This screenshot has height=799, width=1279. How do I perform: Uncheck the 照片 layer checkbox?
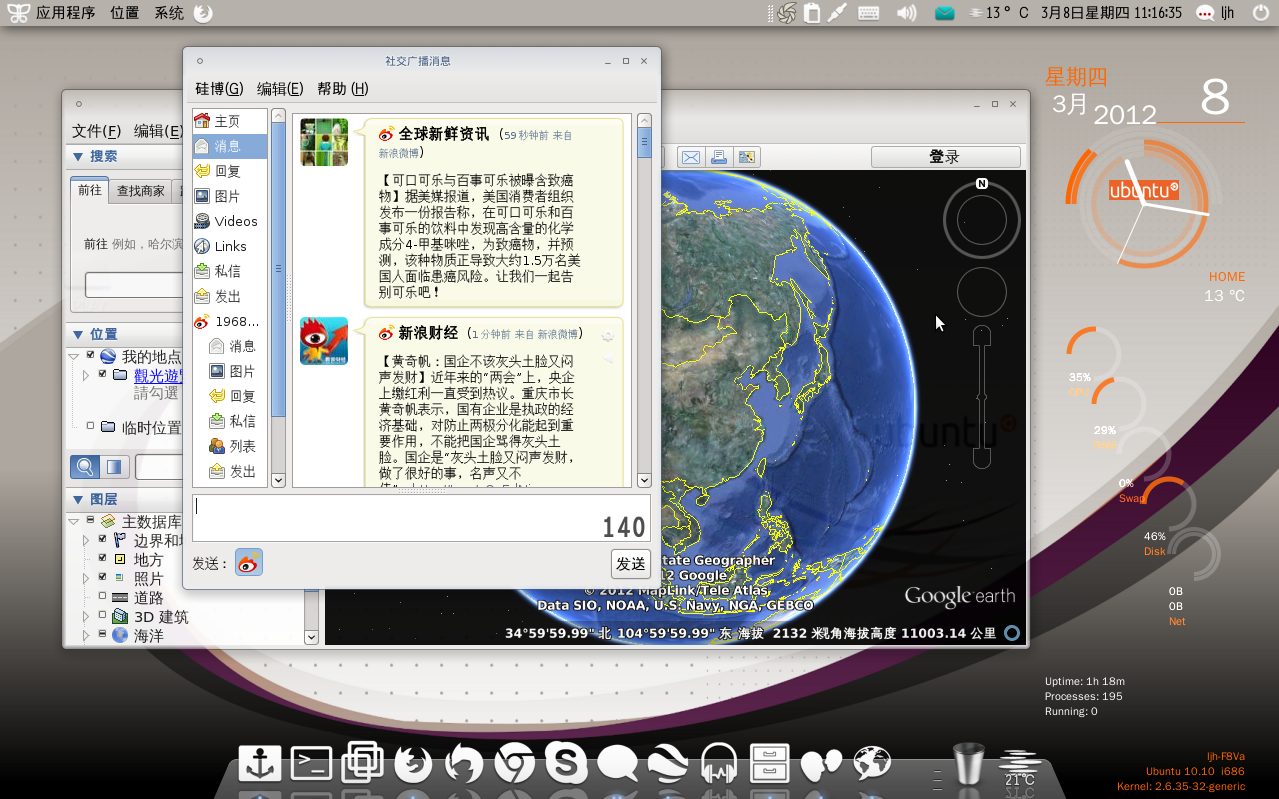(x=102, y=577)
